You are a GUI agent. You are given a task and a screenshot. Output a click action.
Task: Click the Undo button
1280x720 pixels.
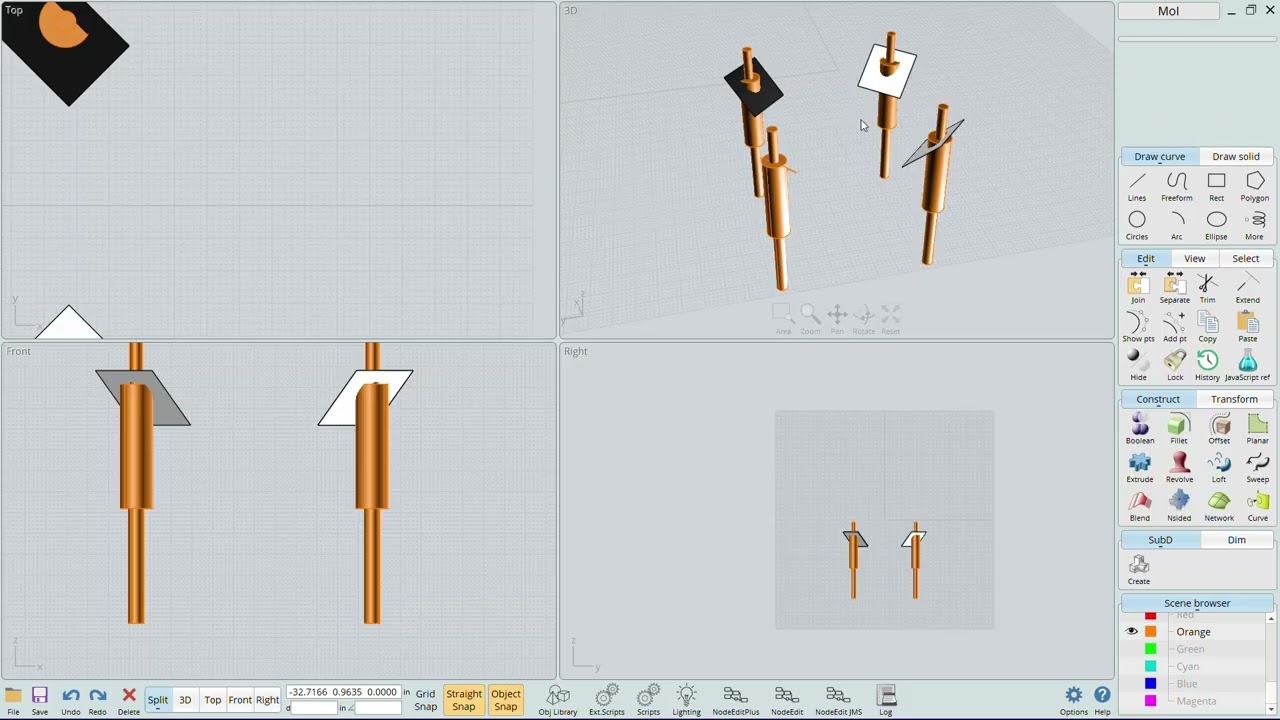pos(71,701)
